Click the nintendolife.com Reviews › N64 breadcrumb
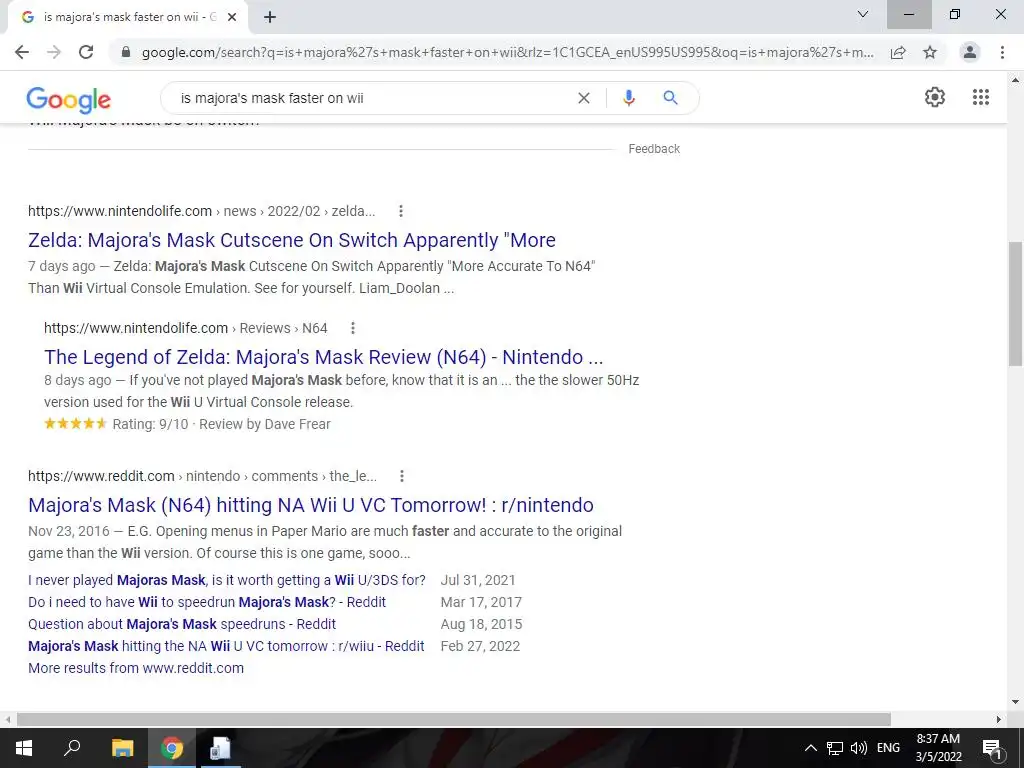This screenshot has width=1024, height=768. tap(185, 328)
